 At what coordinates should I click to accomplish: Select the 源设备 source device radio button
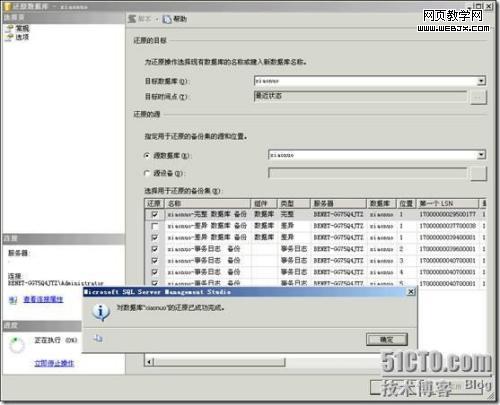click(147, 173)
